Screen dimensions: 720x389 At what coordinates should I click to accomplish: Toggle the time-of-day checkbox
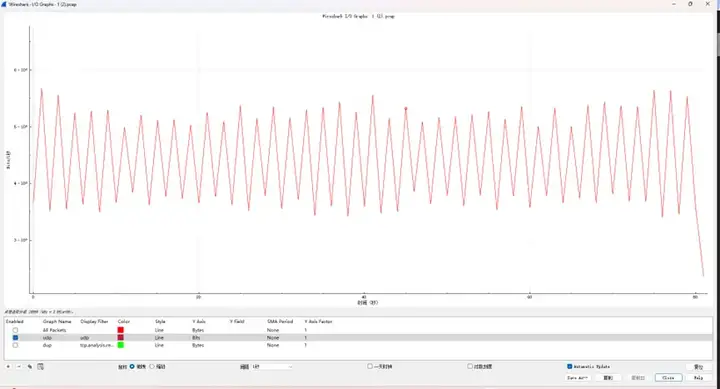(370, 366)
